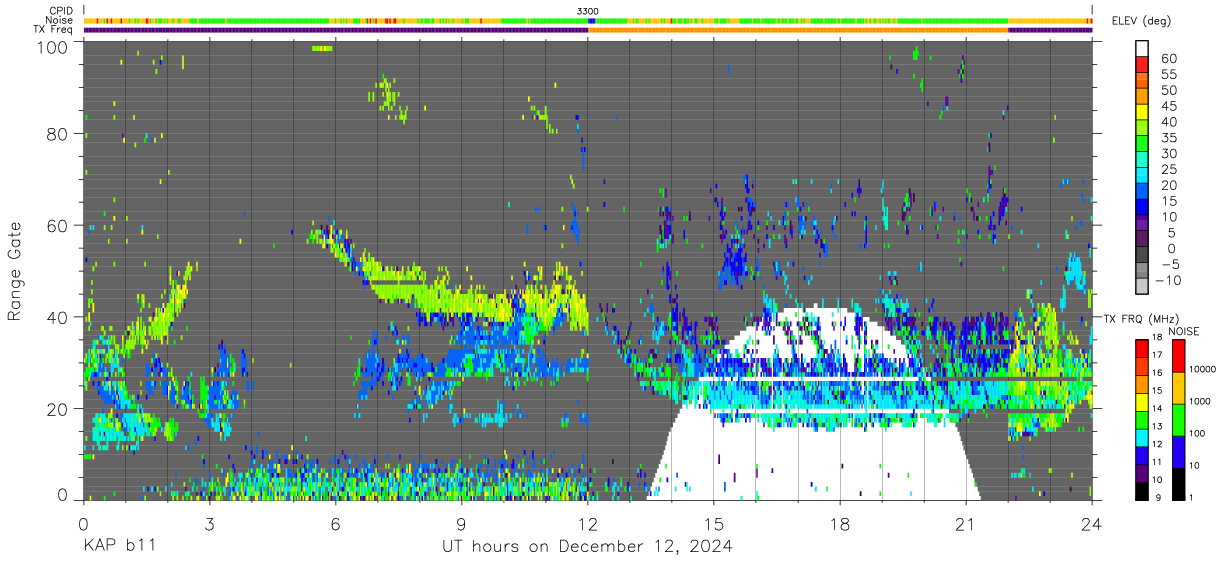Click the 21 tick on UT hours axis
The height and width of the screenshot is (567, 1228).
coord(966,522)
